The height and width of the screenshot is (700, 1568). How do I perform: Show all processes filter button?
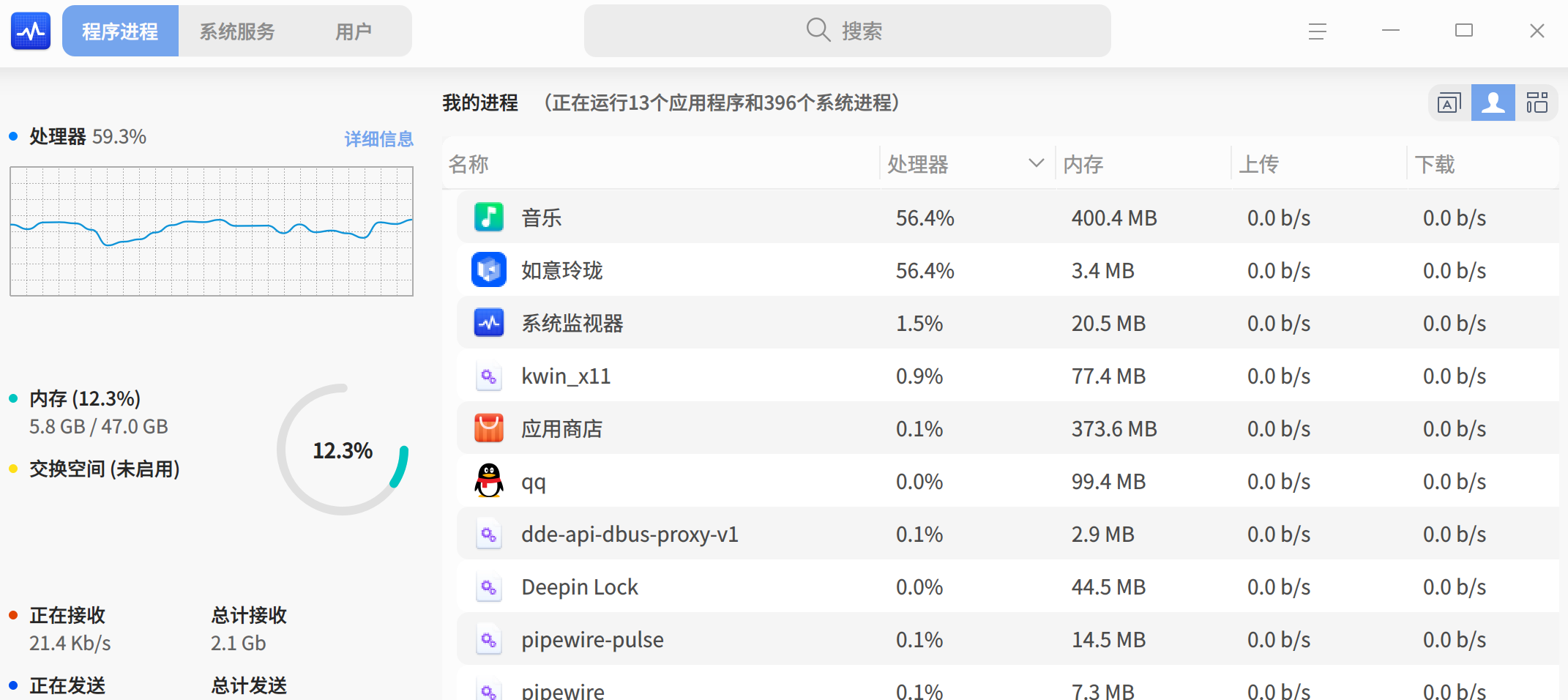tap(1537, 103)
